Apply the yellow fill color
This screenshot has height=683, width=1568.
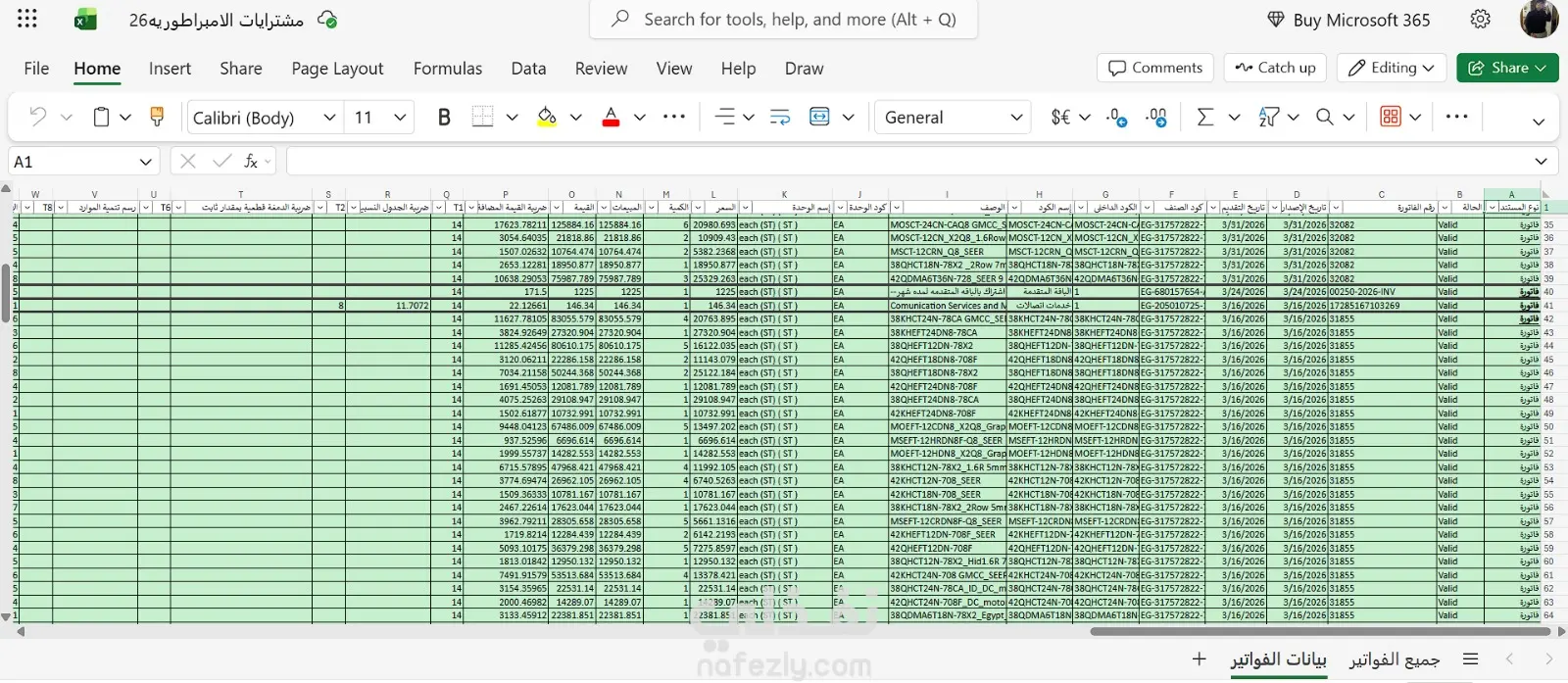[x=547, y=117]
